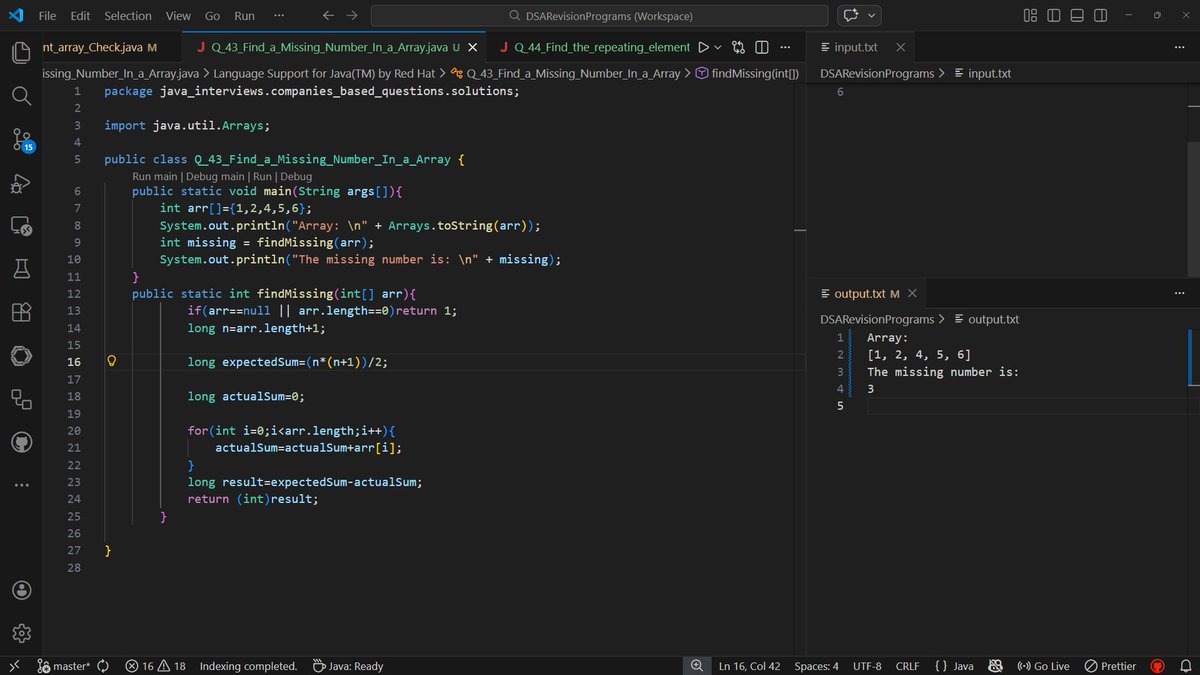Image resolution: width=1200 pixels, height=675 pixels.
Task: Close the Q_43 Java editor tab
Action: [472, 47]
